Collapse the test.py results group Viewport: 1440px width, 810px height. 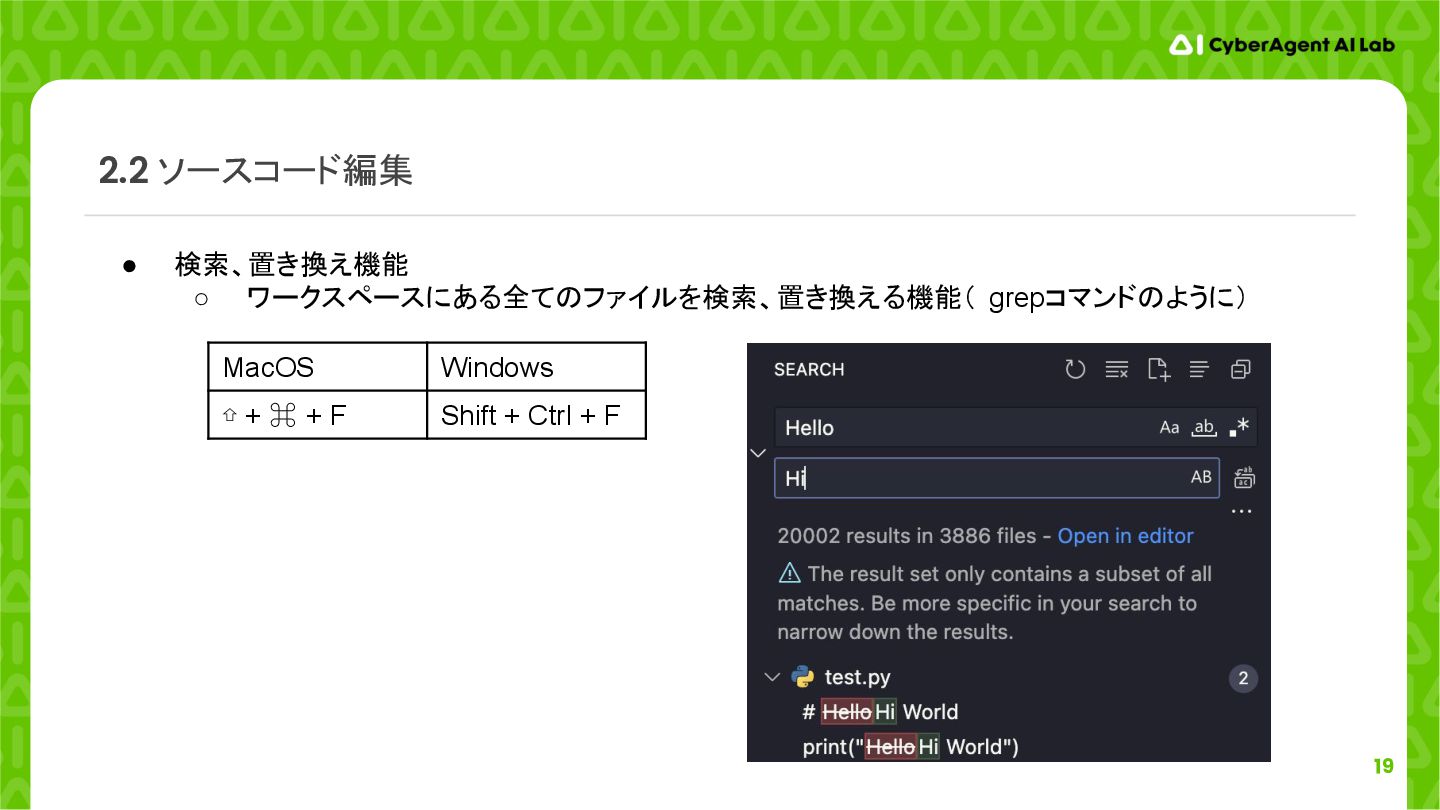click(x=772, y=677)
